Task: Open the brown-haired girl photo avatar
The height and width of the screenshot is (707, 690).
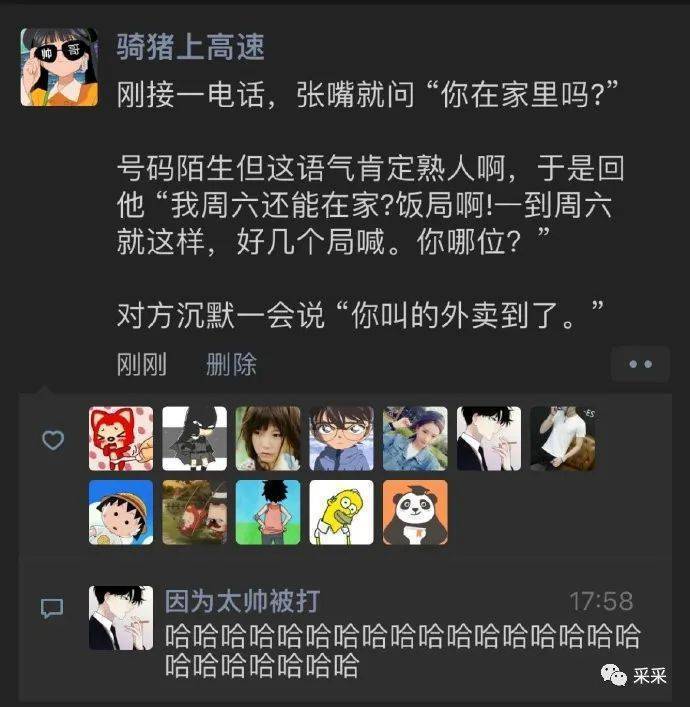Action: pos(268,439)
